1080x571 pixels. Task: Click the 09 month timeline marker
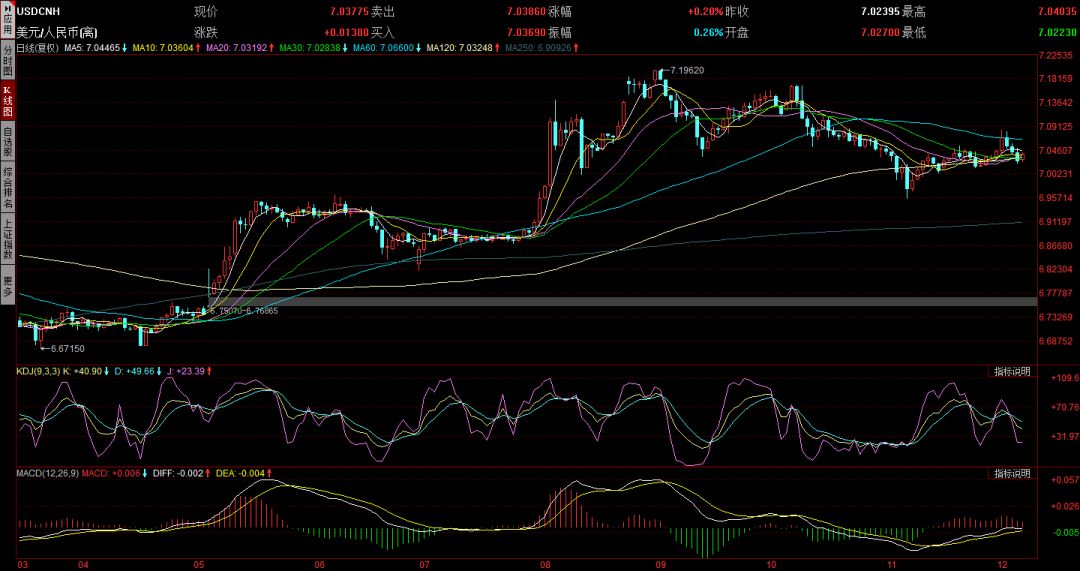coord(661,564)
